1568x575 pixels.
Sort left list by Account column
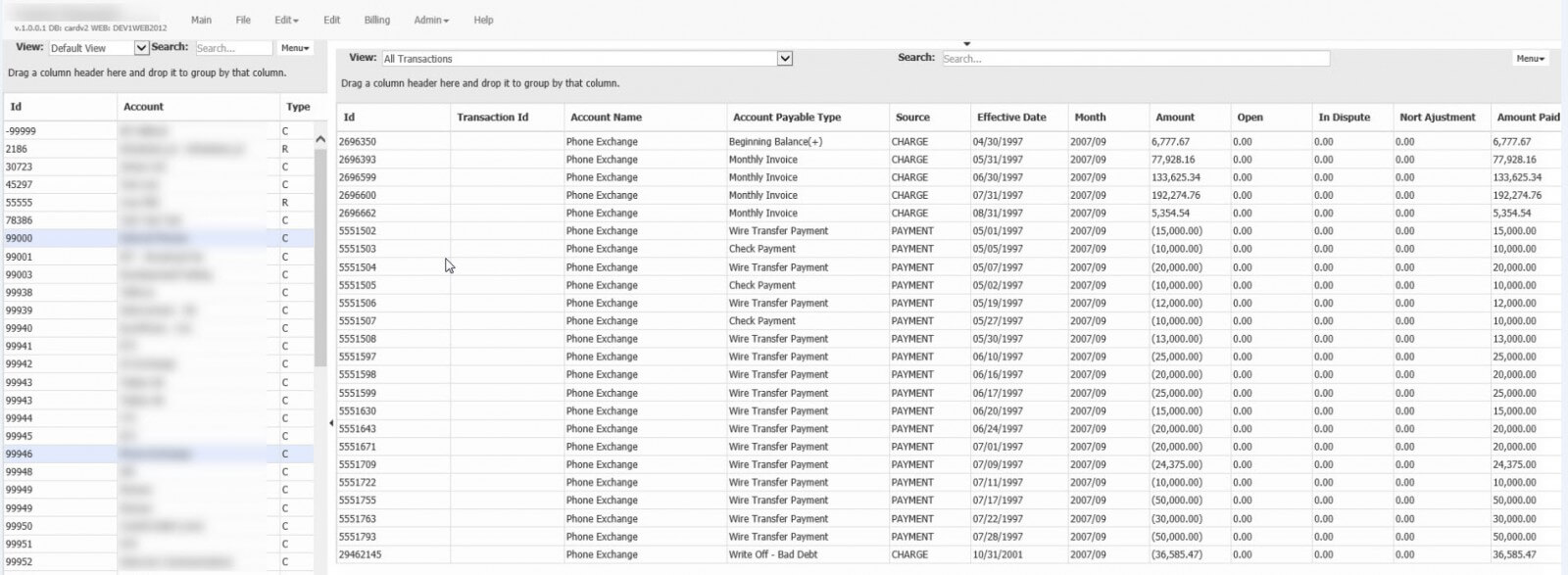click(197, 107)
